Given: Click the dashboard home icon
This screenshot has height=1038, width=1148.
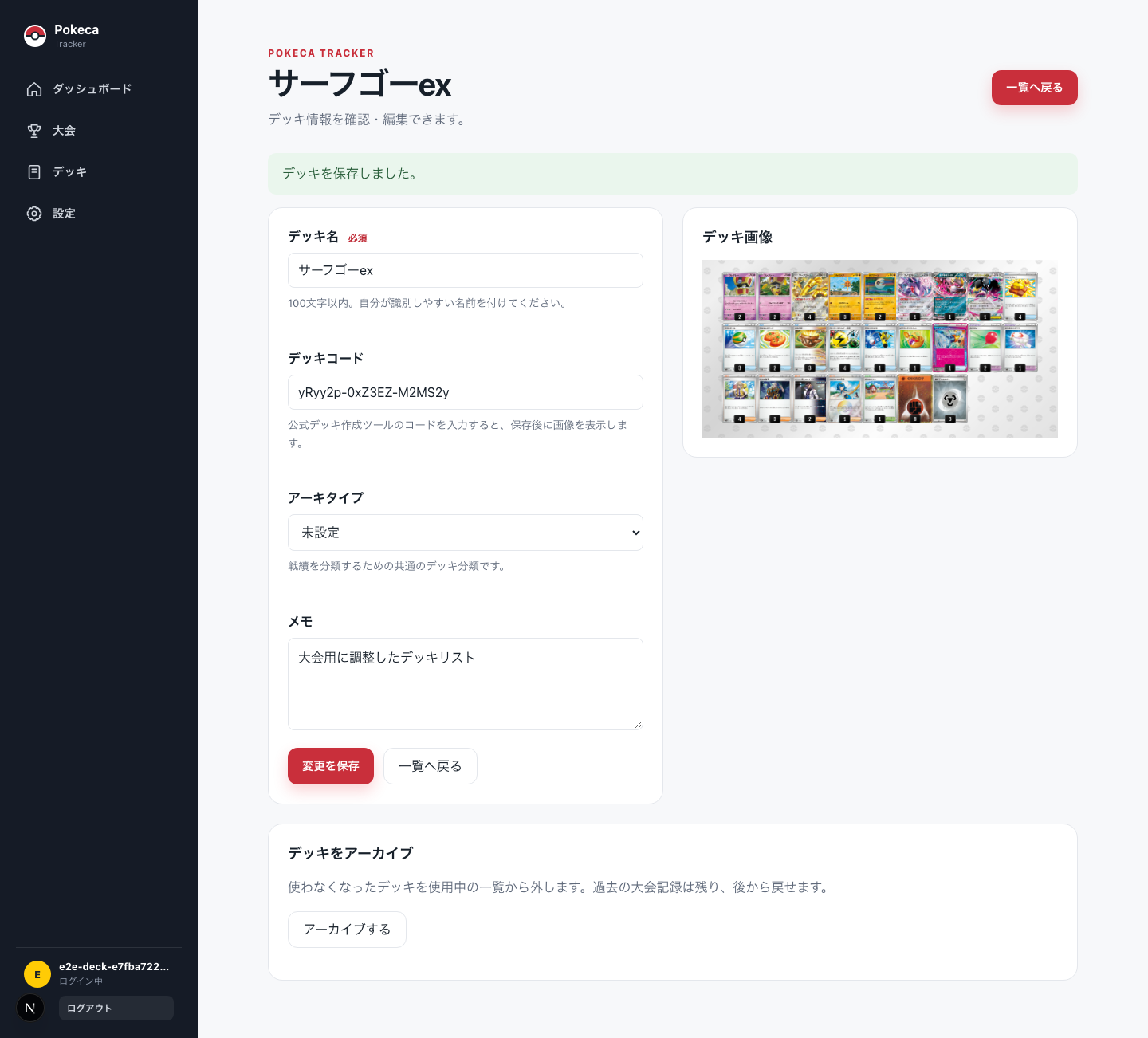Looking at the screenshot, I should click(34, 89).
